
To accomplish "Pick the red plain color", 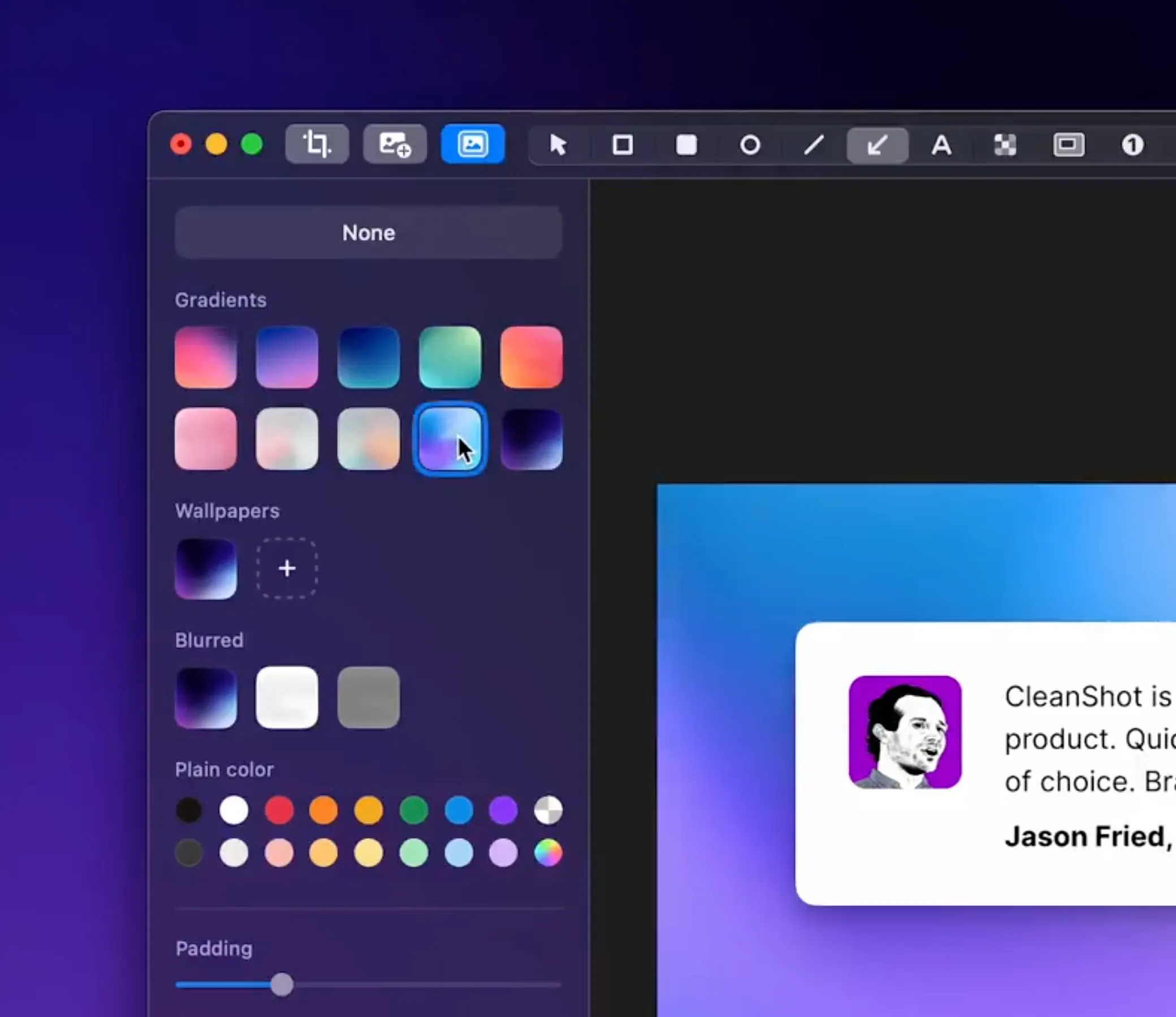I will click(x=279, y=810).
